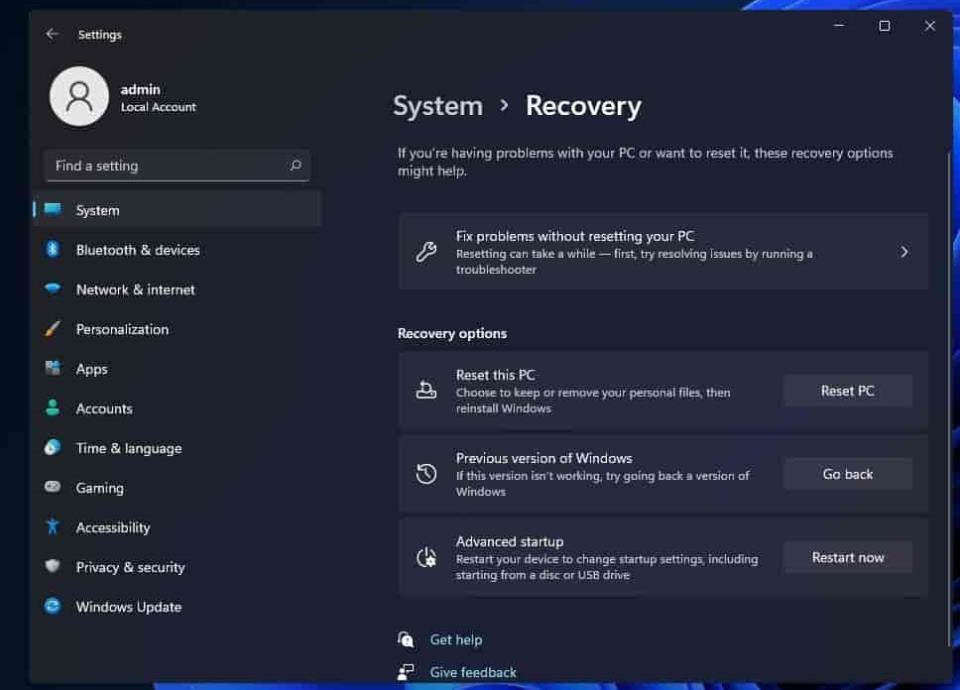960x690 pixels.
Task: Click the Windows Update sync icon
Action: [53, 606]
